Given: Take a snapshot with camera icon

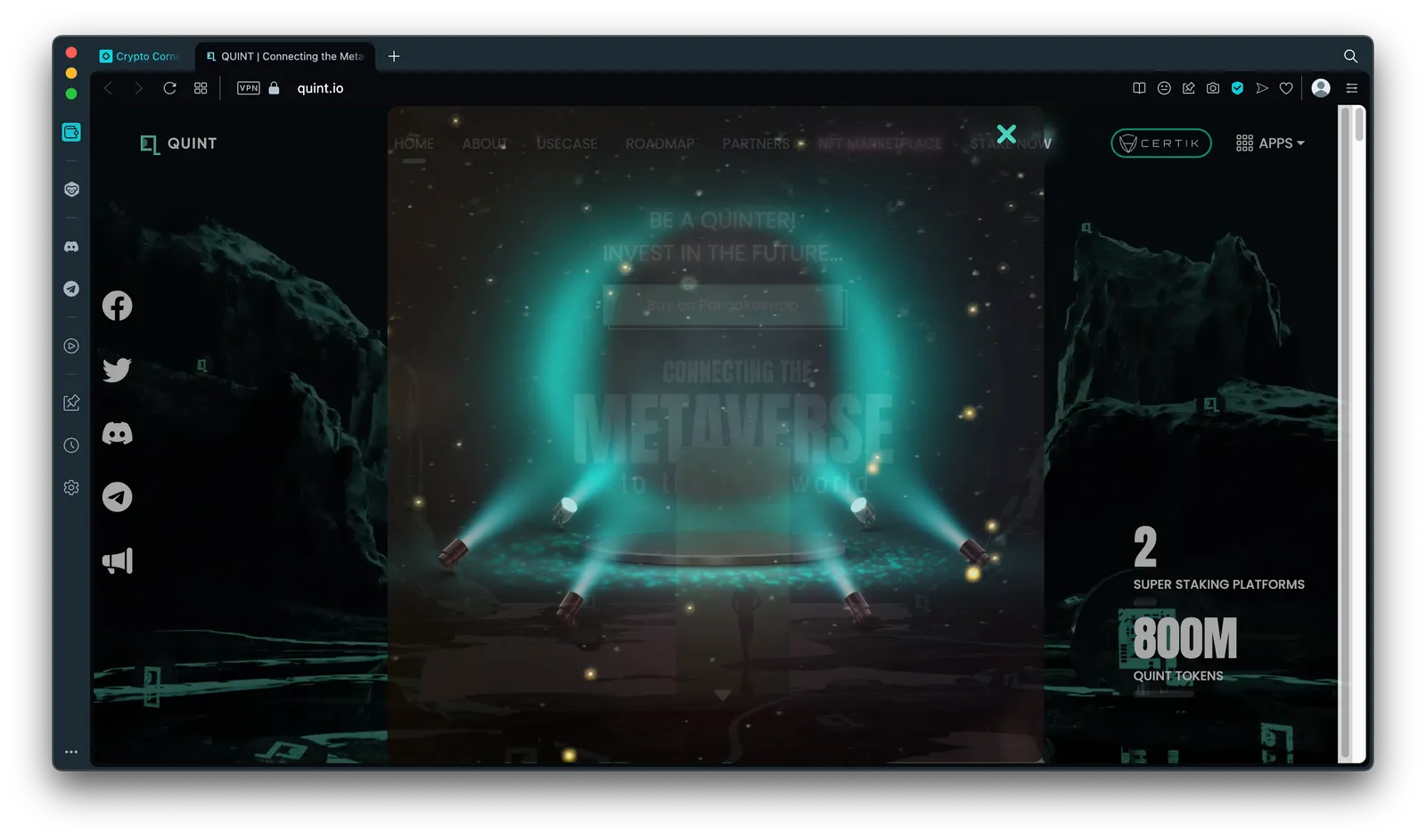Looking at the screenshot, I should point(1213,88).
